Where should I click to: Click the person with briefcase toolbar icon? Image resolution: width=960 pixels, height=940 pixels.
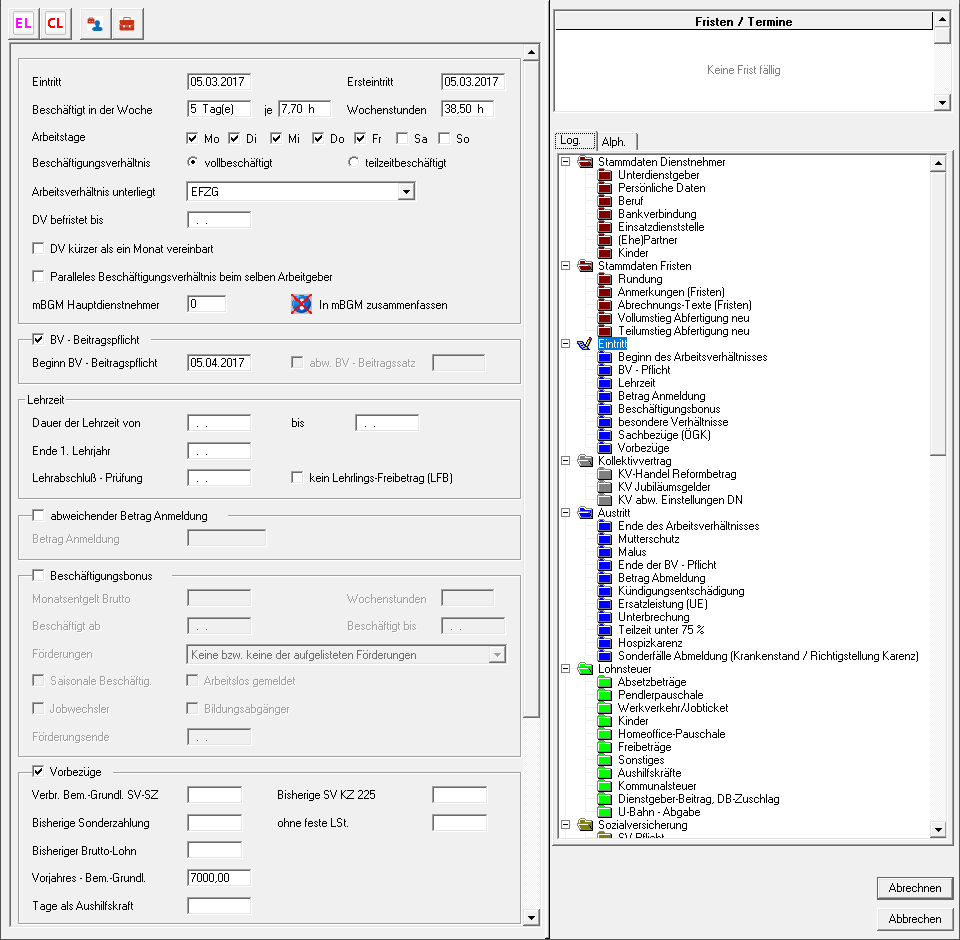click(x=94, y=24)
